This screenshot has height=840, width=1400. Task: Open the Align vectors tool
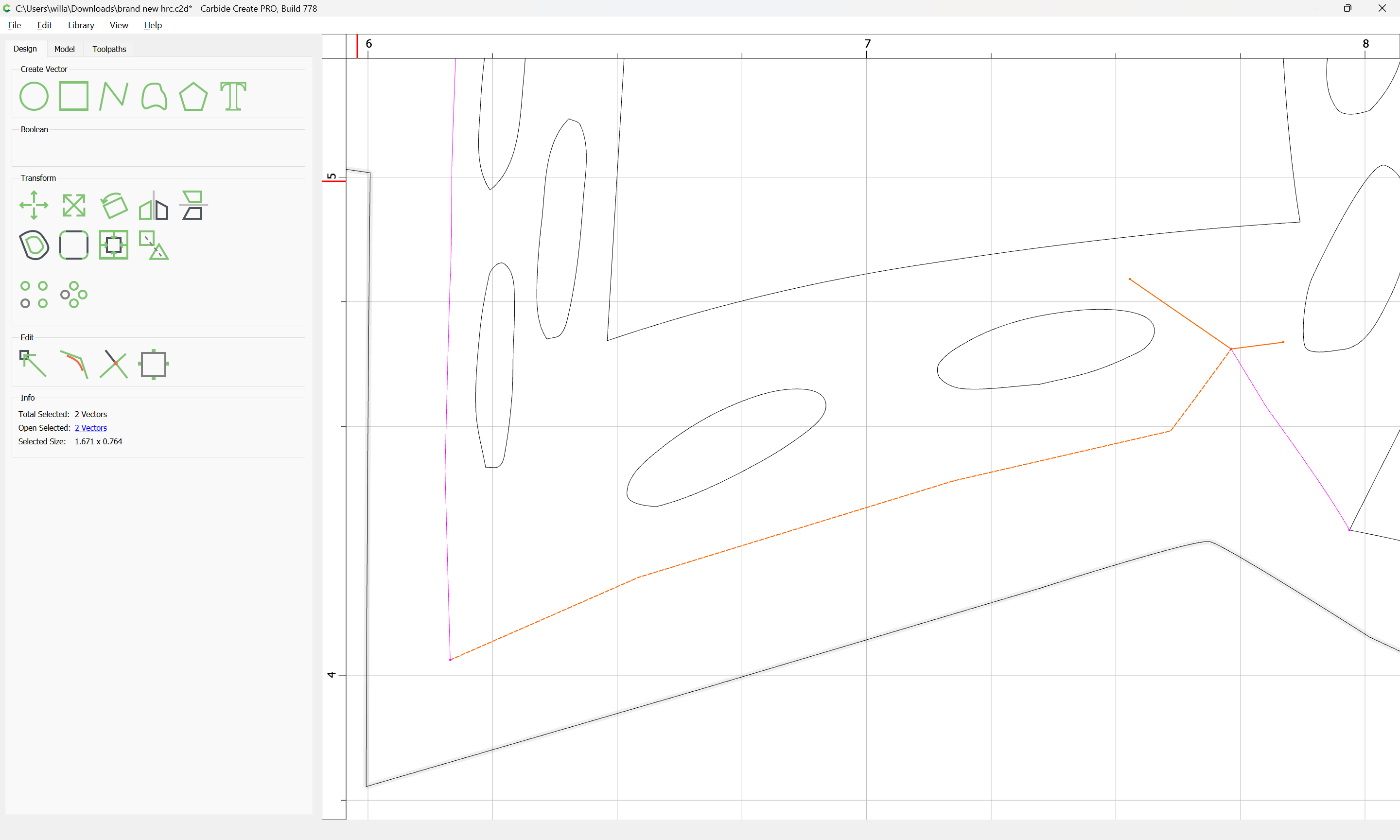click(x=193, y=205)
